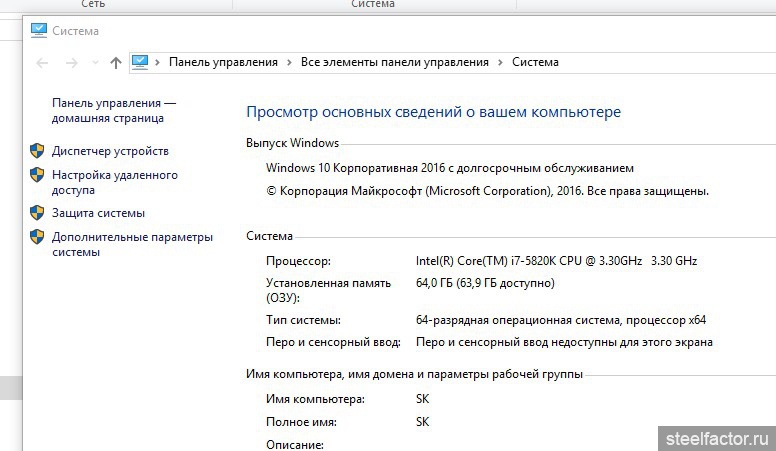The height and width of the screenshot is (451, 776).
Task: Click the computer icon in address bar
Action: pyautogui.click(x=140, y=62)
